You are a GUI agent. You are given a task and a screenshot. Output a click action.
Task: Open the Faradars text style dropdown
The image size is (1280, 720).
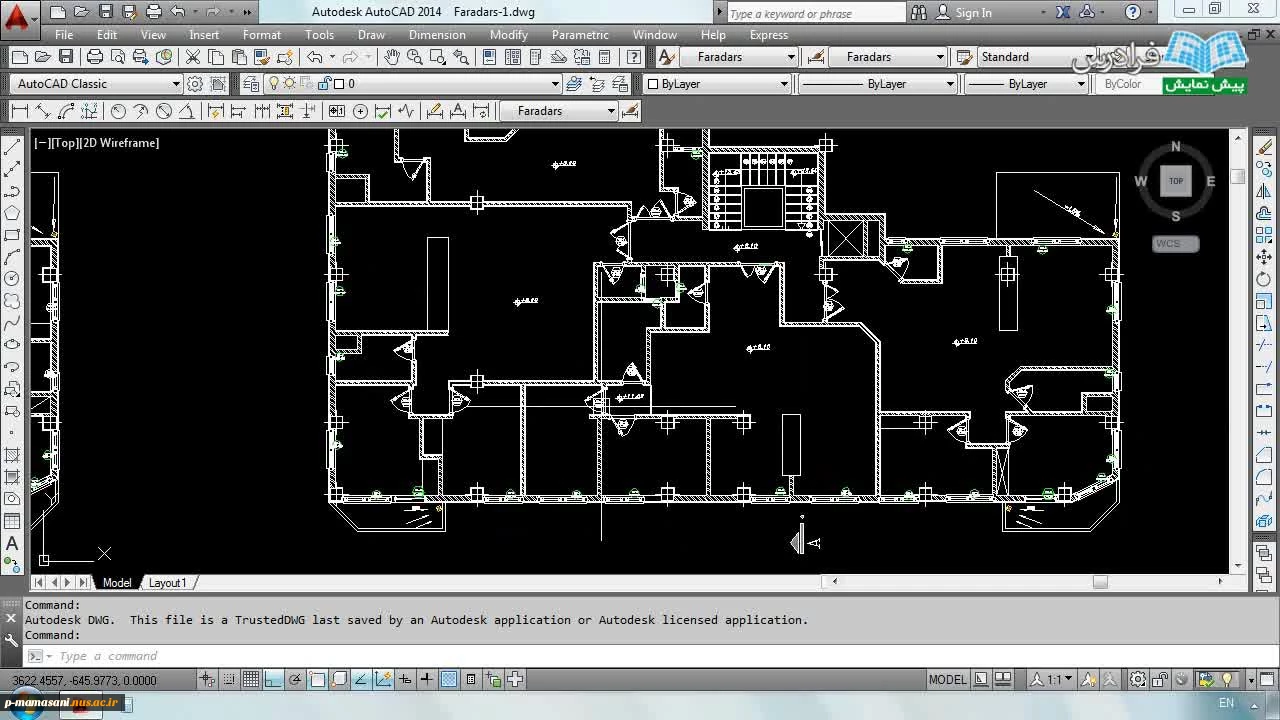click(x=740, y=57)
